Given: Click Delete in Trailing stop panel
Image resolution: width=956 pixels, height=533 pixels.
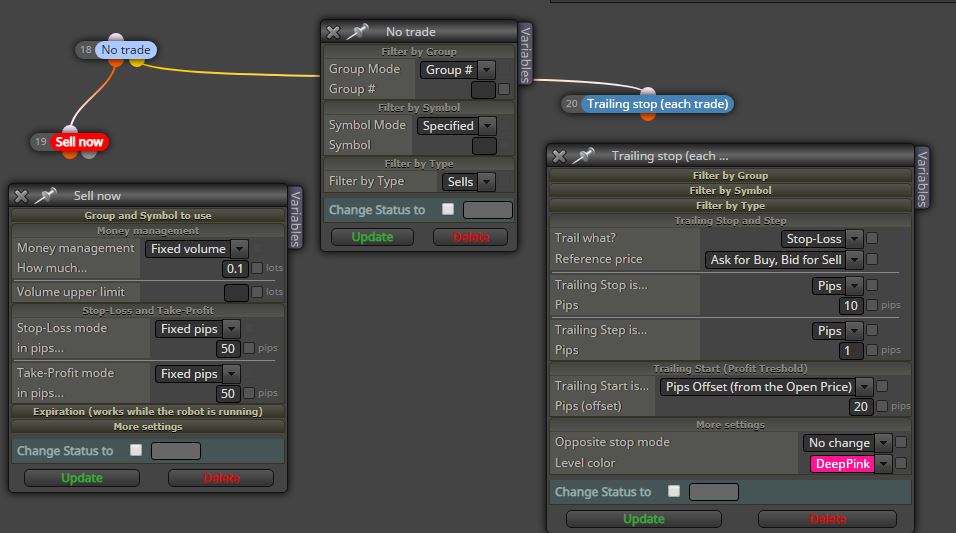Looking at the screenshot, I should 827,519.
